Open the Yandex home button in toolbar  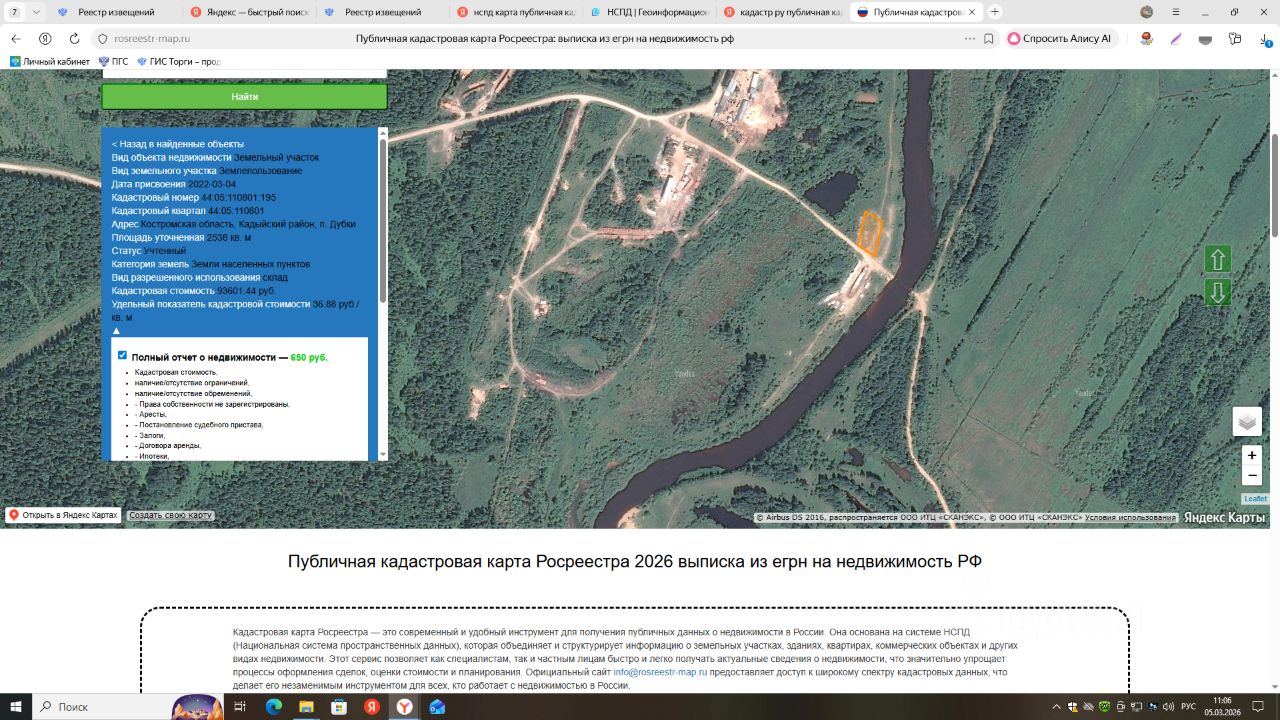45,38
